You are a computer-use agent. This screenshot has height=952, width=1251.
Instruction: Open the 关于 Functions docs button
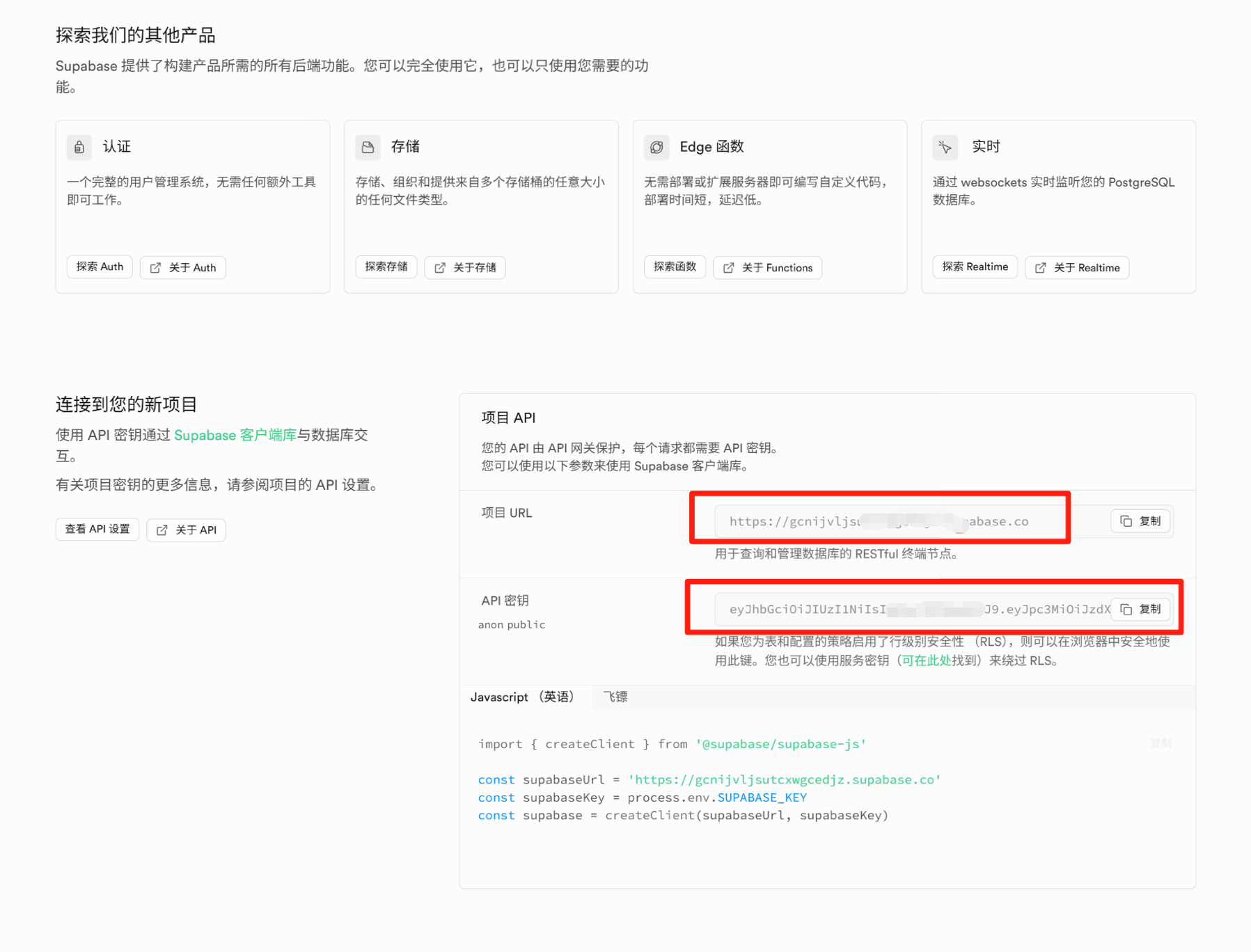768,267
